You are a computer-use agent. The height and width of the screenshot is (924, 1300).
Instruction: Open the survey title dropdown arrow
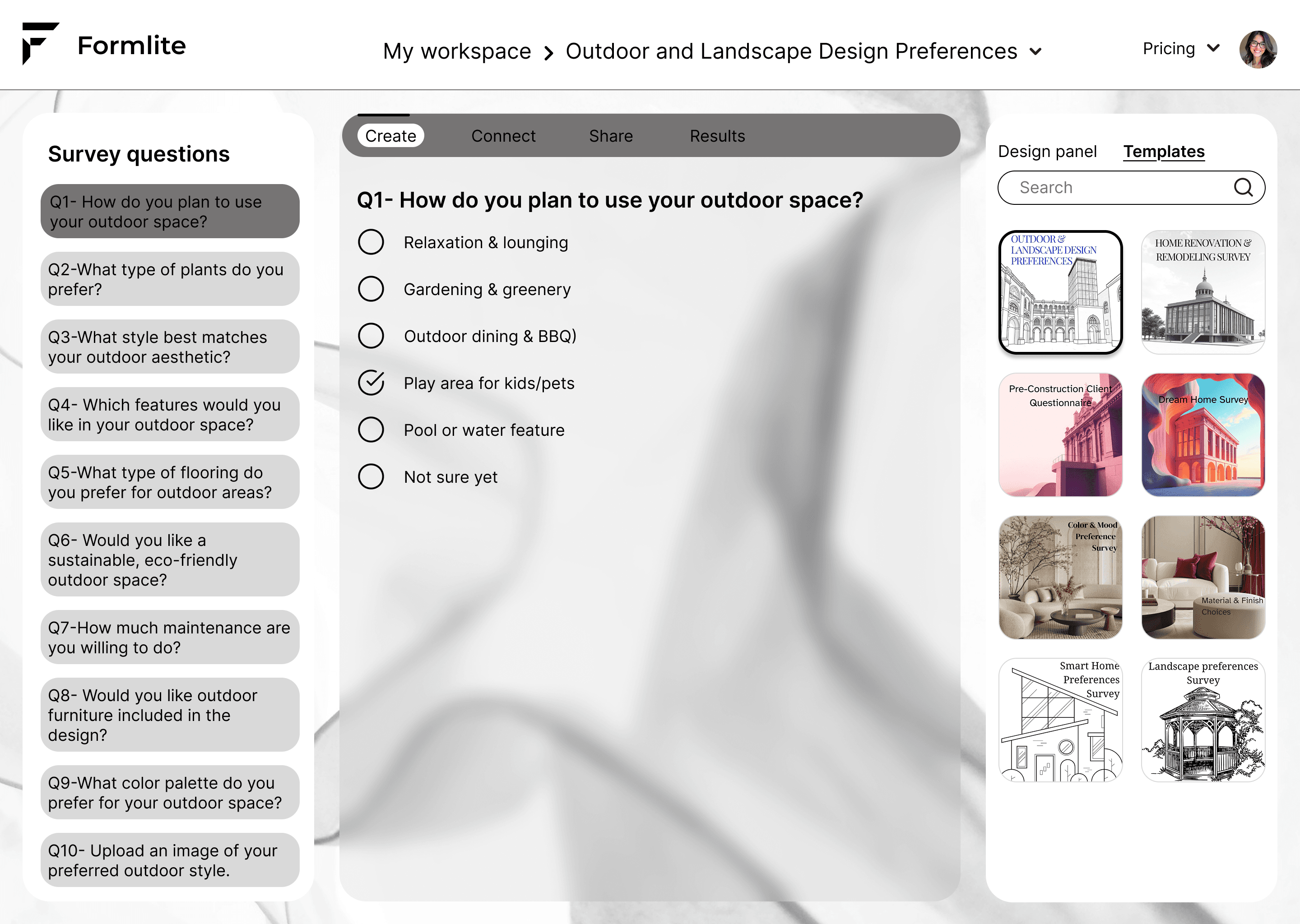1035,52
